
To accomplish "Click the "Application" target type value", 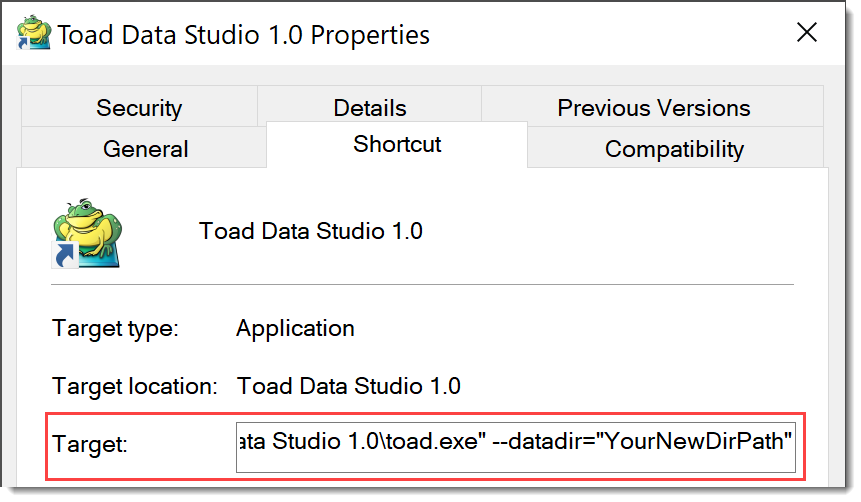I will tap(295, 328).
